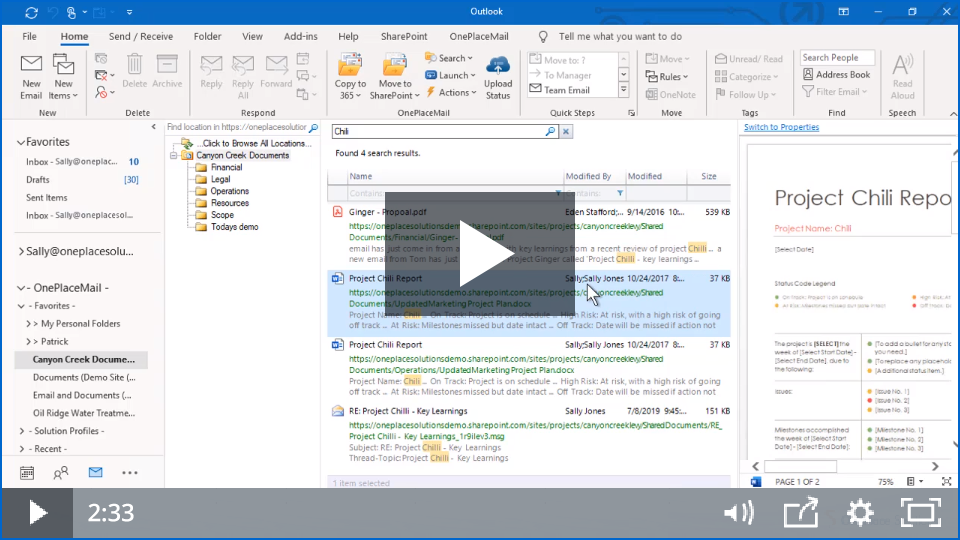Expand the Recent node
The height and width of the screenshot is (540, 960).
pyautogui.click(x=22, y=449)
